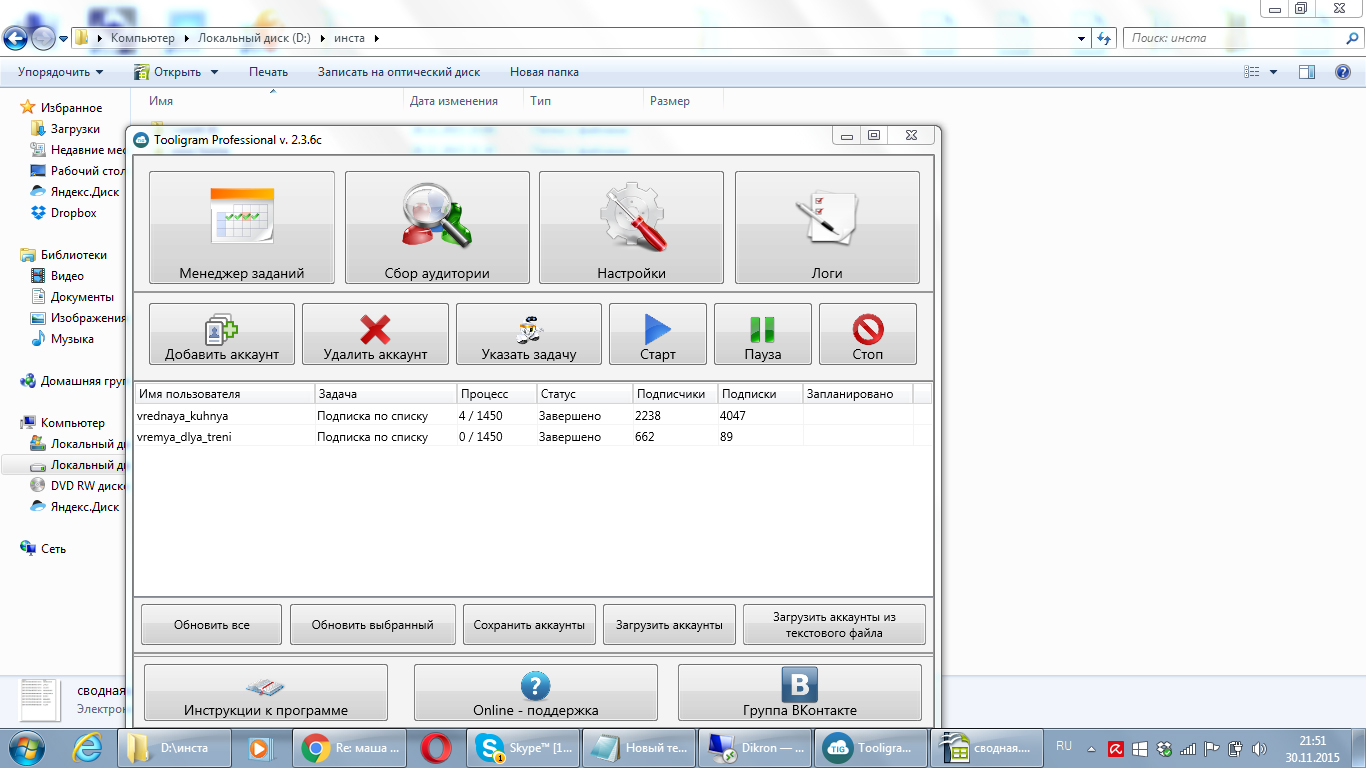Sort by Имя пользователя column header
1366x768 pixels.
coord(225,394)
